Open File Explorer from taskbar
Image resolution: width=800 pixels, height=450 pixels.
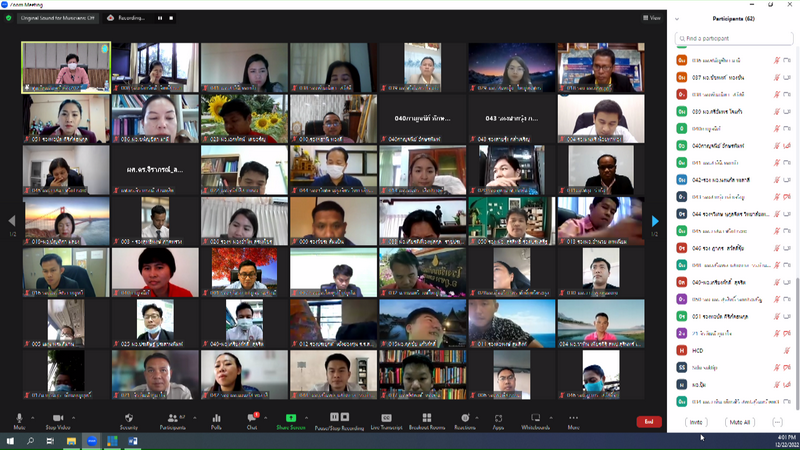(x=71, y=441)
